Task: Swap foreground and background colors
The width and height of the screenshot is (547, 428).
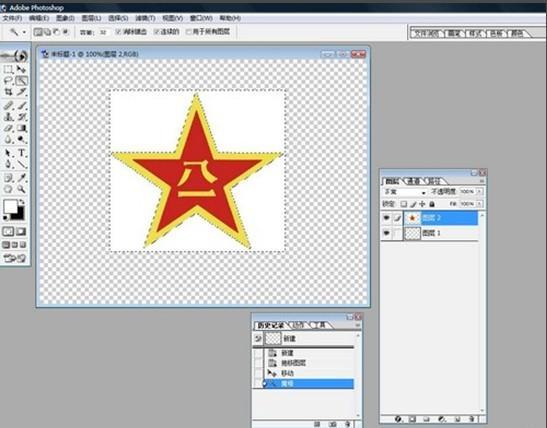Action: [x=22, y=202]
